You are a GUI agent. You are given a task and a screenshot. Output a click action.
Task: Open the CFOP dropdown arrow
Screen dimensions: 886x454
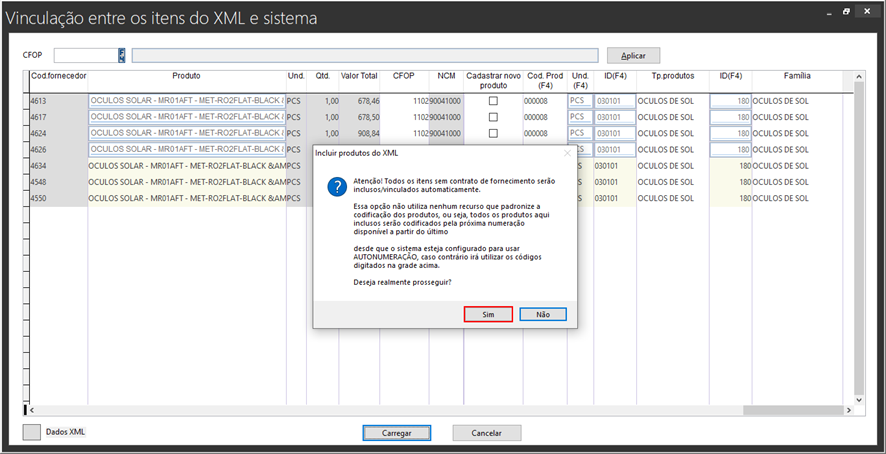(121, 56)
